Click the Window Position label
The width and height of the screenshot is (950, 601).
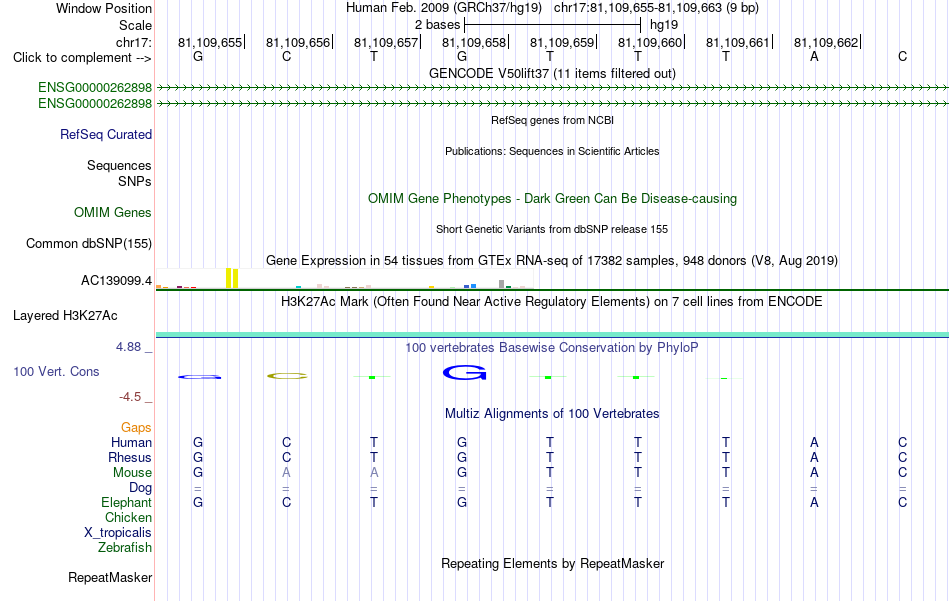coord(104,8)
